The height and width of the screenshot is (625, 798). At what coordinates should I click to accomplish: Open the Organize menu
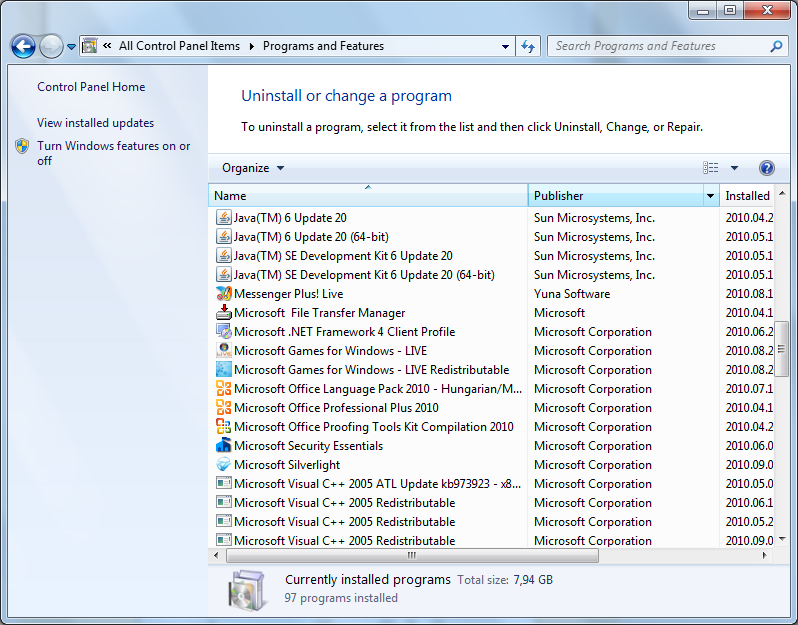(253, 168)
